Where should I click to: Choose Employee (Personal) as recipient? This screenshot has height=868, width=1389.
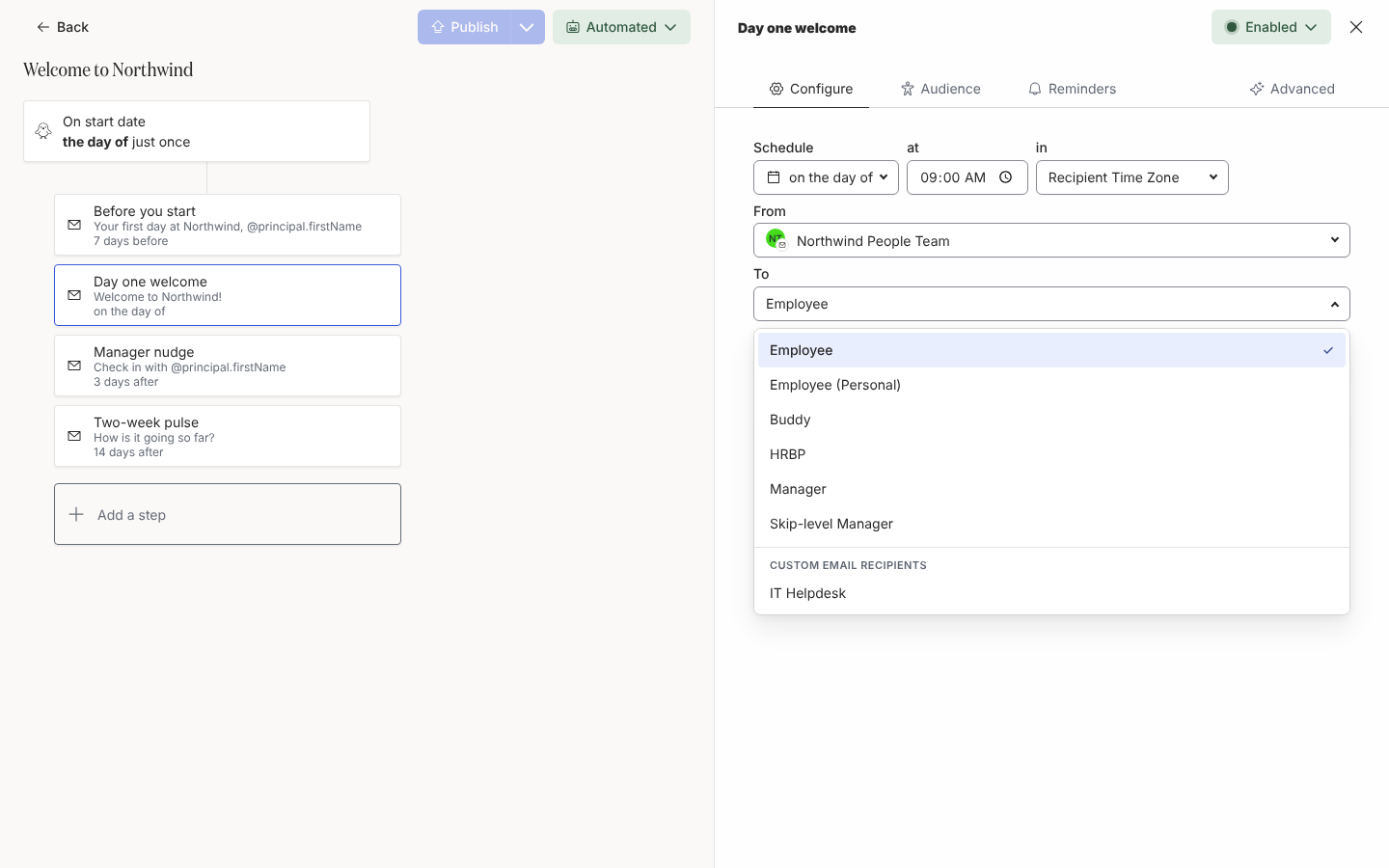1051,385
